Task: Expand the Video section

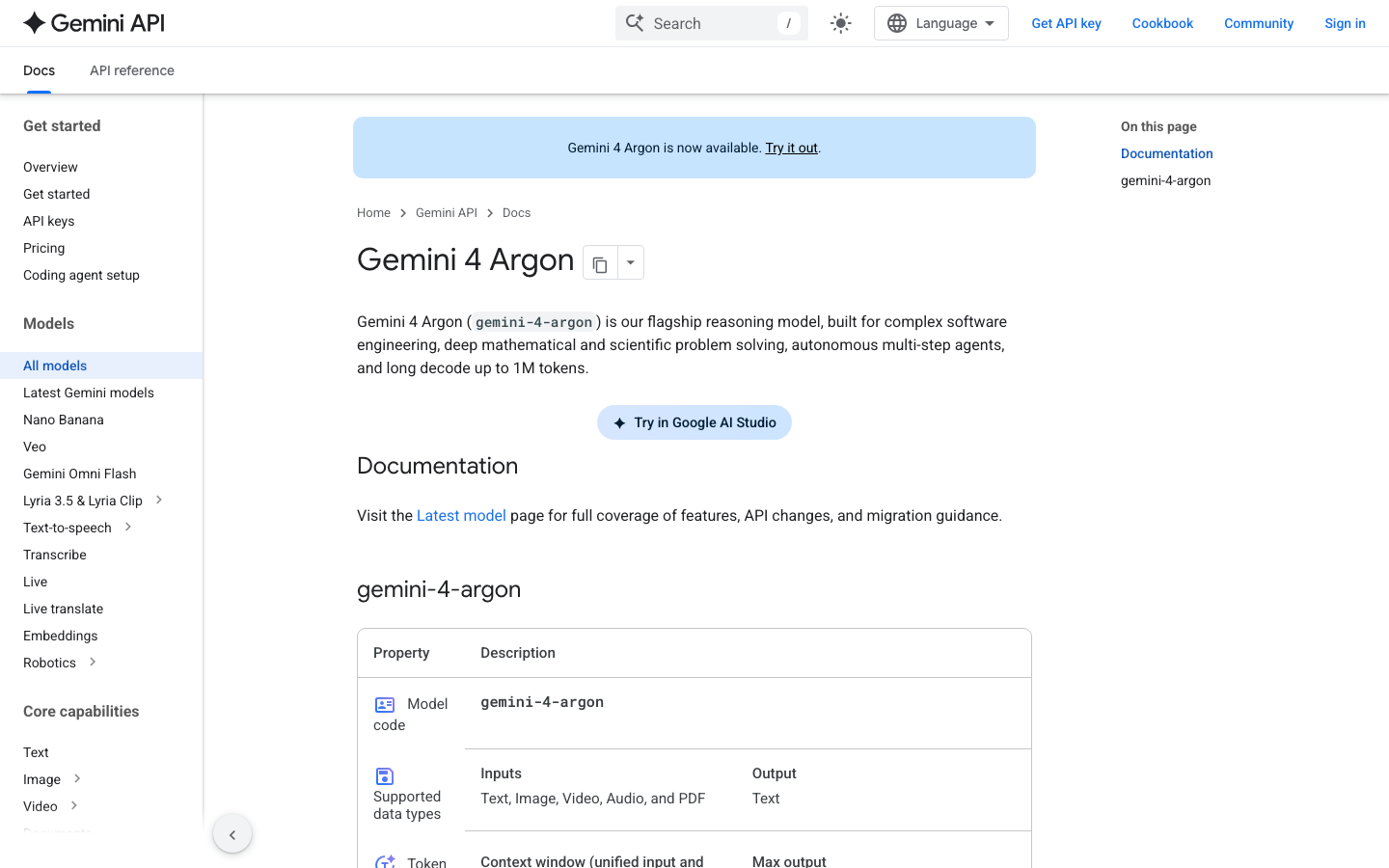Action: [x=74, y=805]
